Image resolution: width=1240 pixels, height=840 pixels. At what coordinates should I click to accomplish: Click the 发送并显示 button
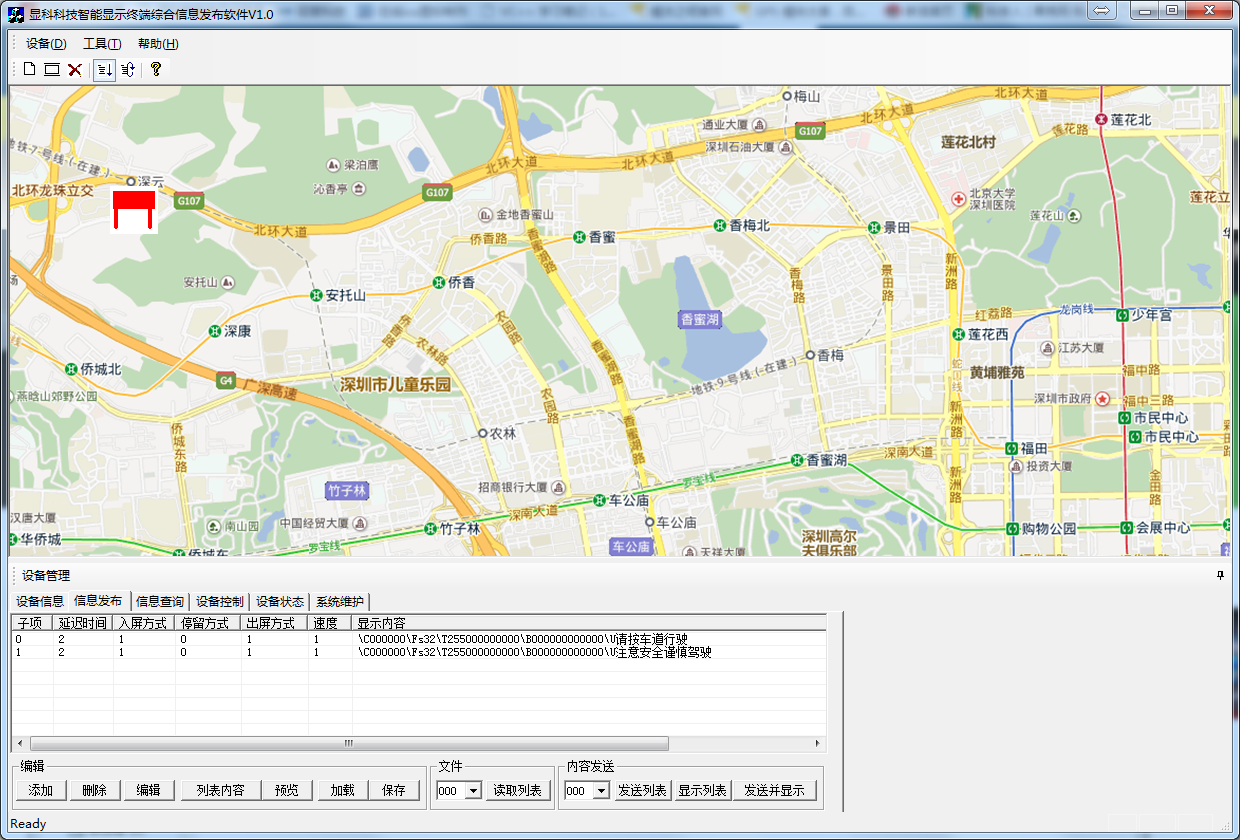(x=775, y=790)
